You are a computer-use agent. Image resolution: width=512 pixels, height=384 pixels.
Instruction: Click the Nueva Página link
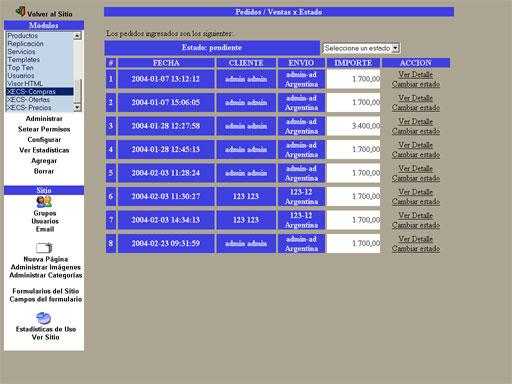[46, 259]
